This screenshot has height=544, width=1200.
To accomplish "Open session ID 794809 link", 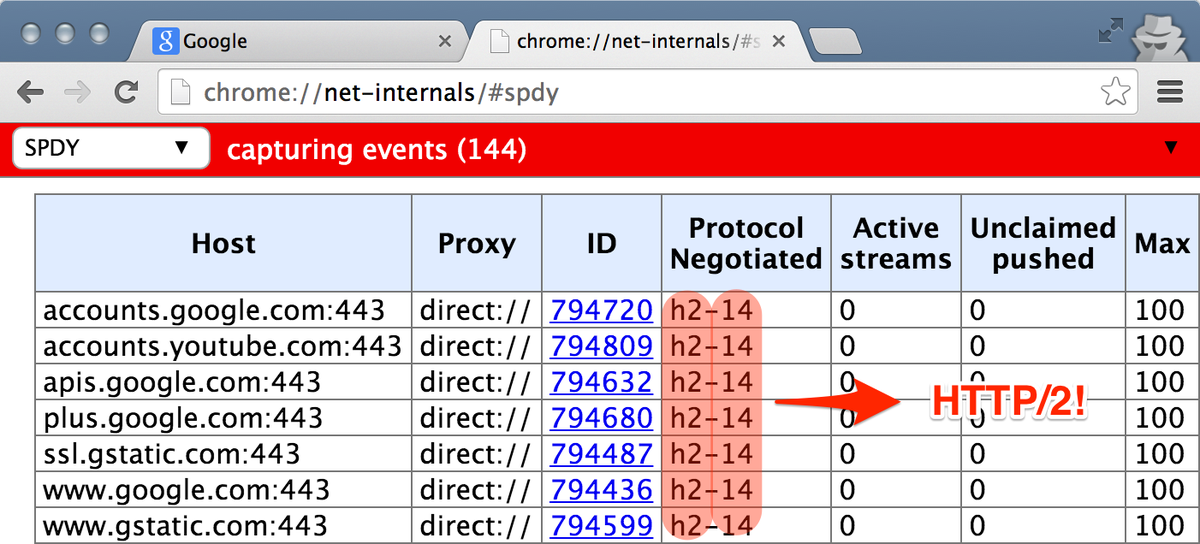I will [x=601, y=346].
